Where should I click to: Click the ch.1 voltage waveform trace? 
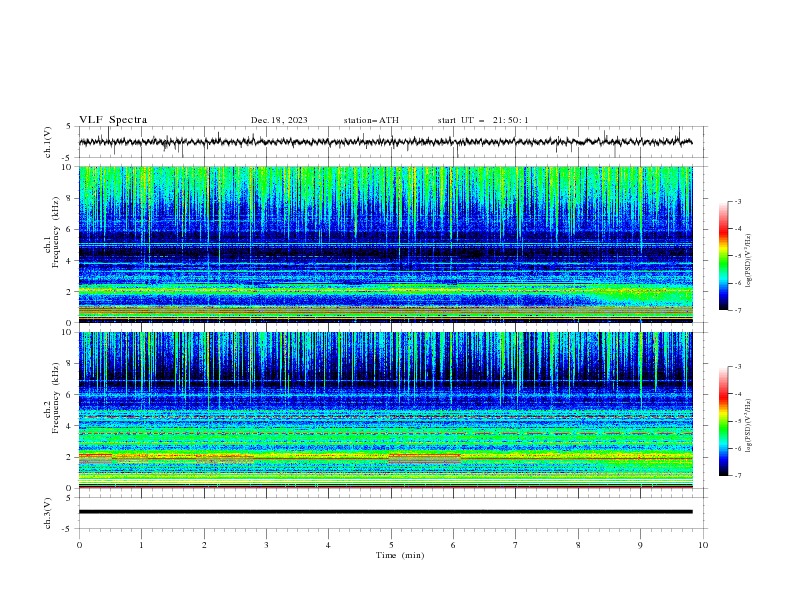pos(385,142)
